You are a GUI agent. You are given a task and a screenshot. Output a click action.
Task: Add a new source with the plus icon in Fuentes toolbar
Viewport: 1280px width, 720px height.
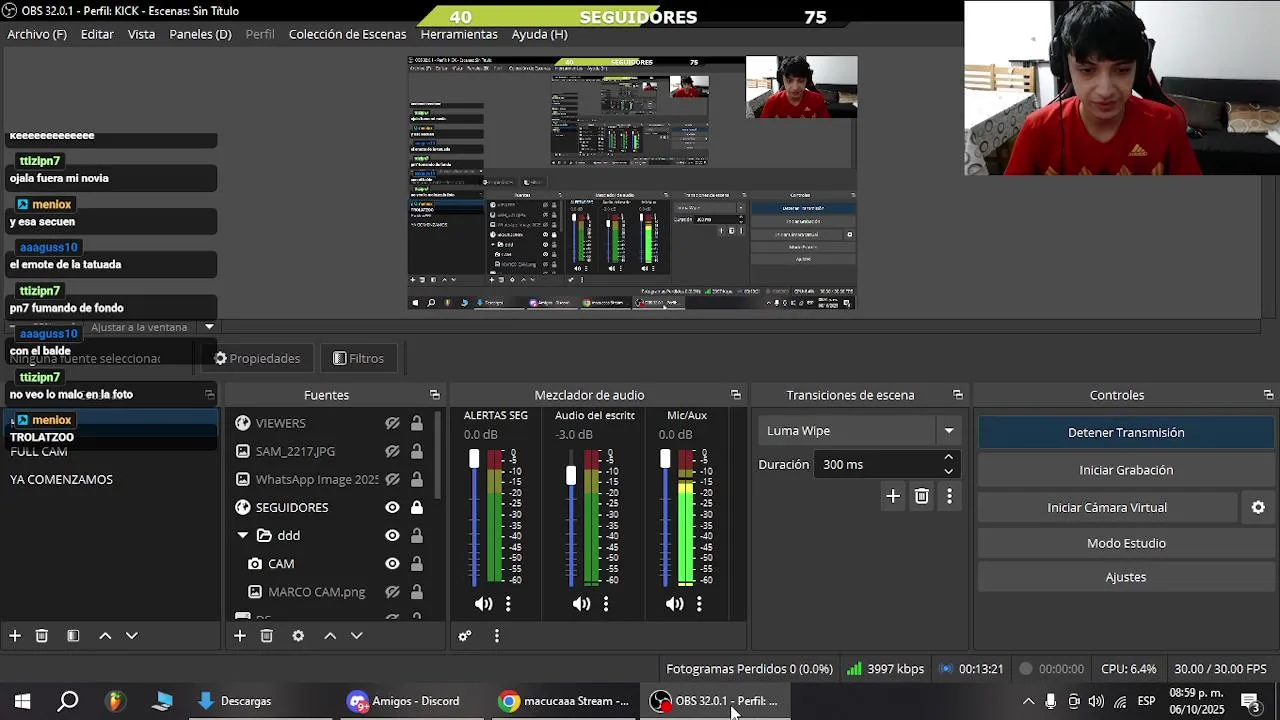[x=240, y=636]
